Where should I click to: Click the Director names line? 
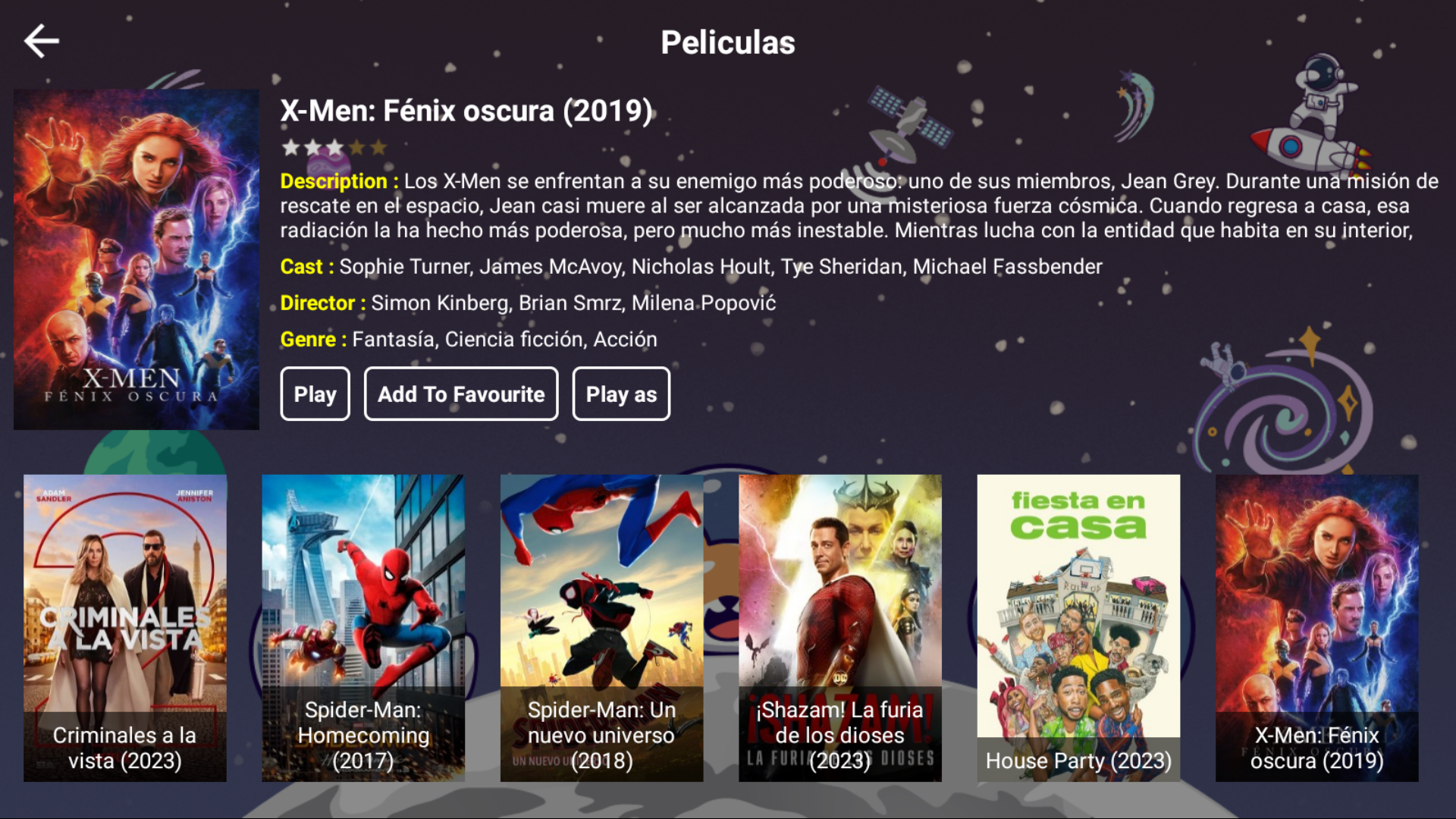[x=528, y=303]
